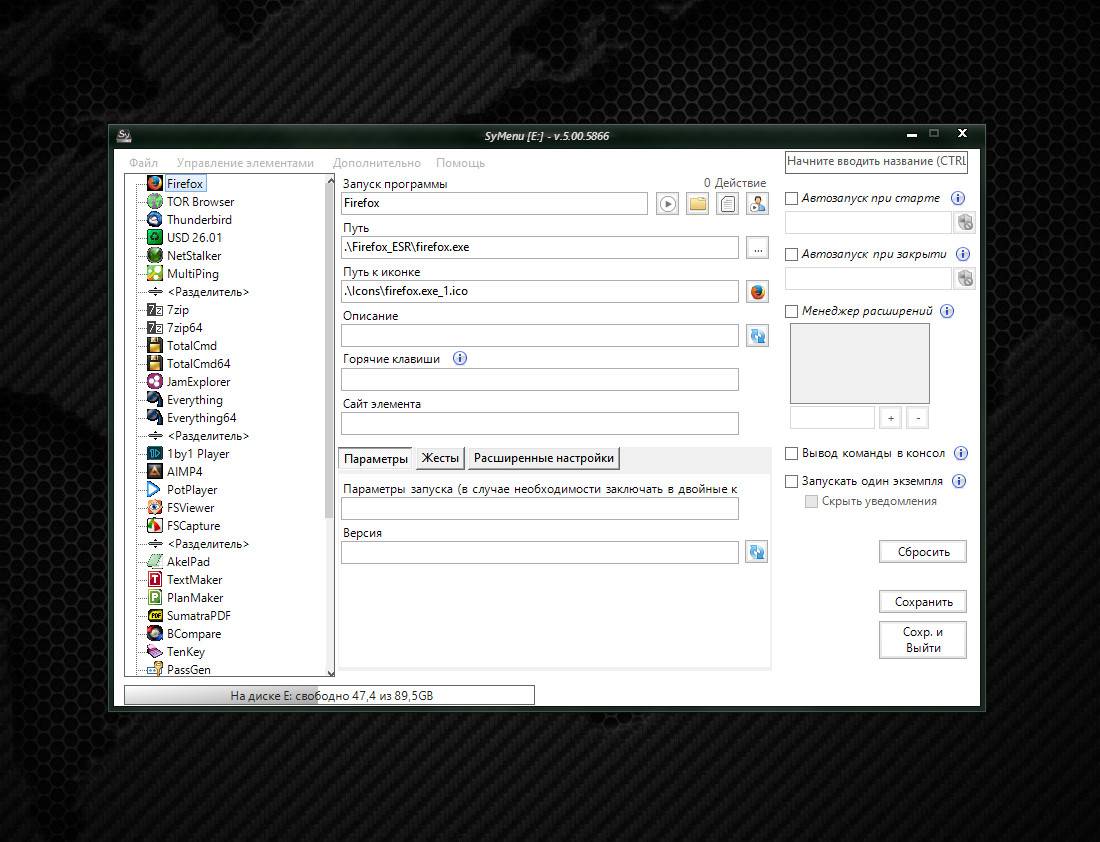The height and width of the screenshot is (842, 1100).
Task: Focus the search name input field
Action: pyautogui.click(x=876, y=161)
